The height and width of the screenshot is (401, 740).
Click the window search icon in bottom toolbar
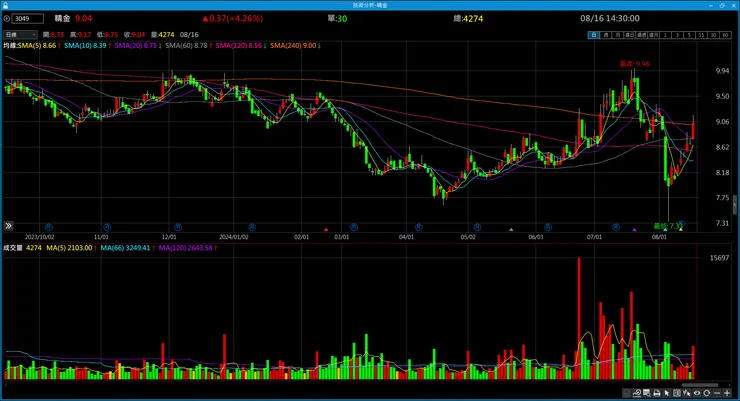click(x=647, y=393)
